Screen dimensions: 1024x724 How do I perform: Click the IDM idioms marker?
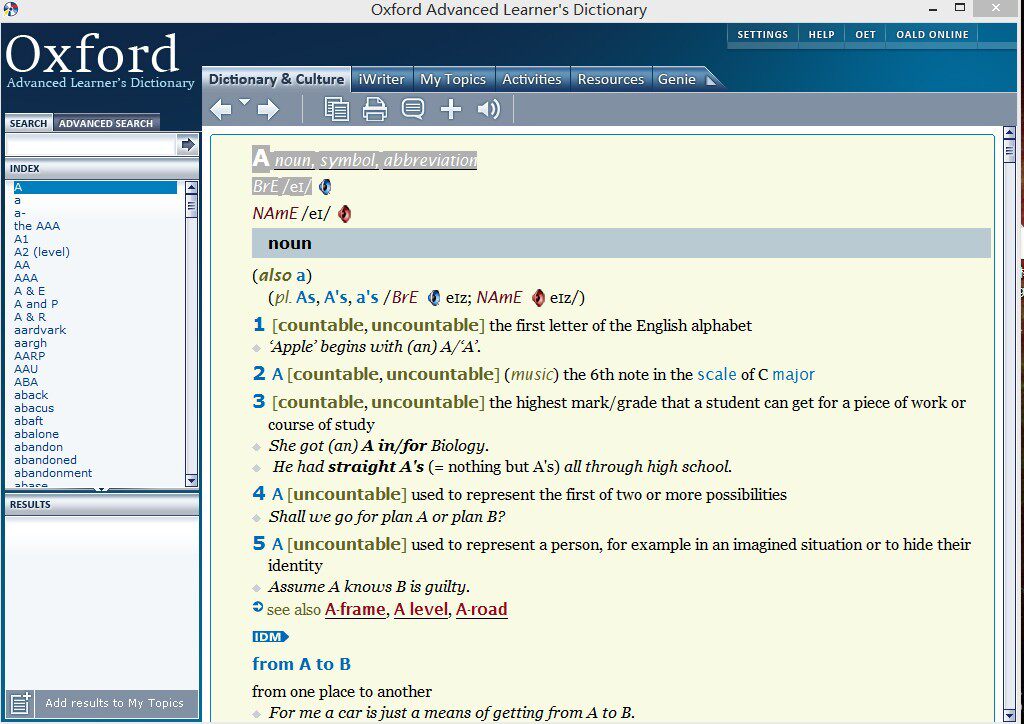pyautogui.click(x=270, y=637)
